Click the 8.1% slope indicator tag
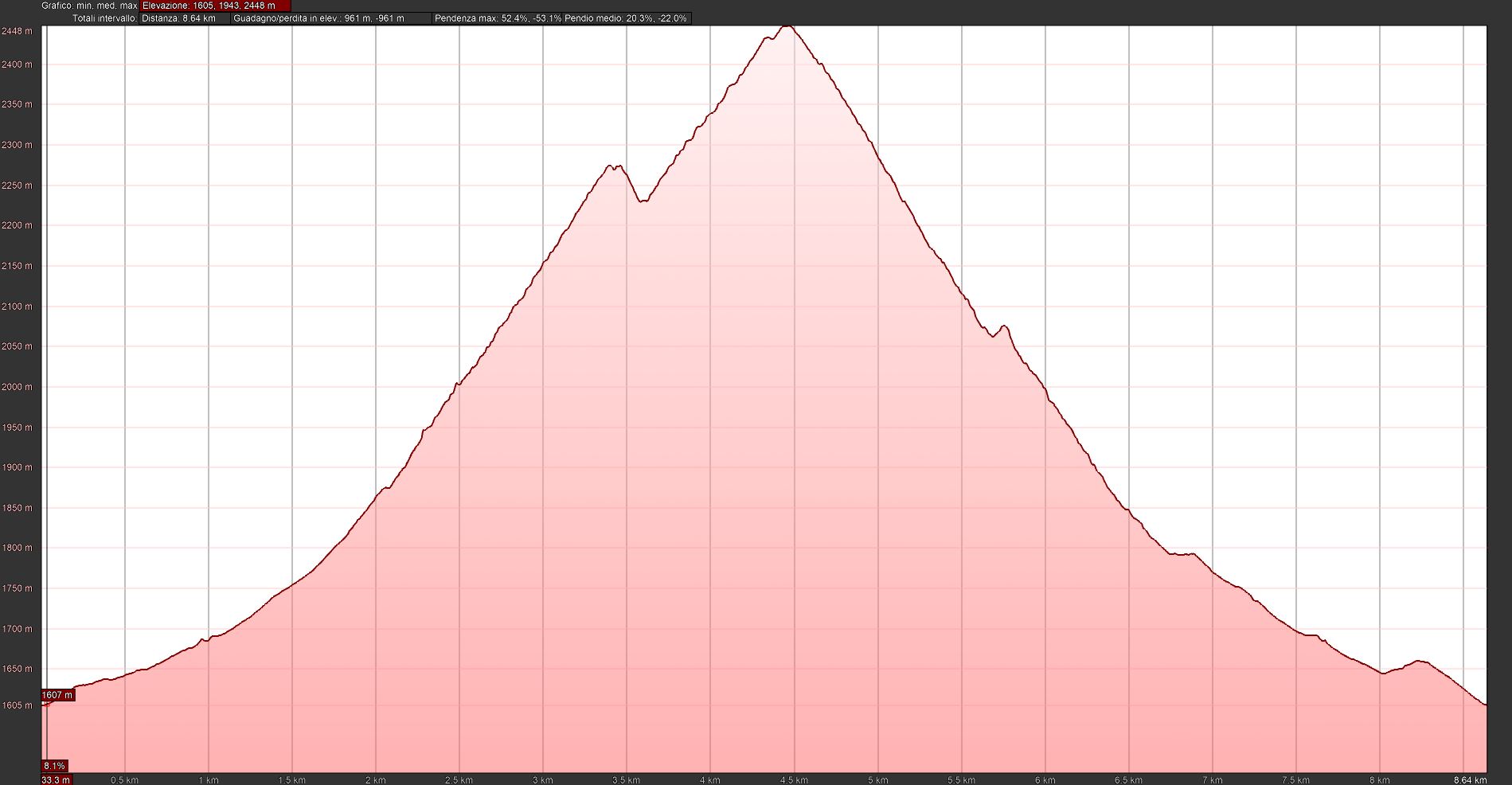The height and width of the screenshot is (785, 1512). coord(55,766)
